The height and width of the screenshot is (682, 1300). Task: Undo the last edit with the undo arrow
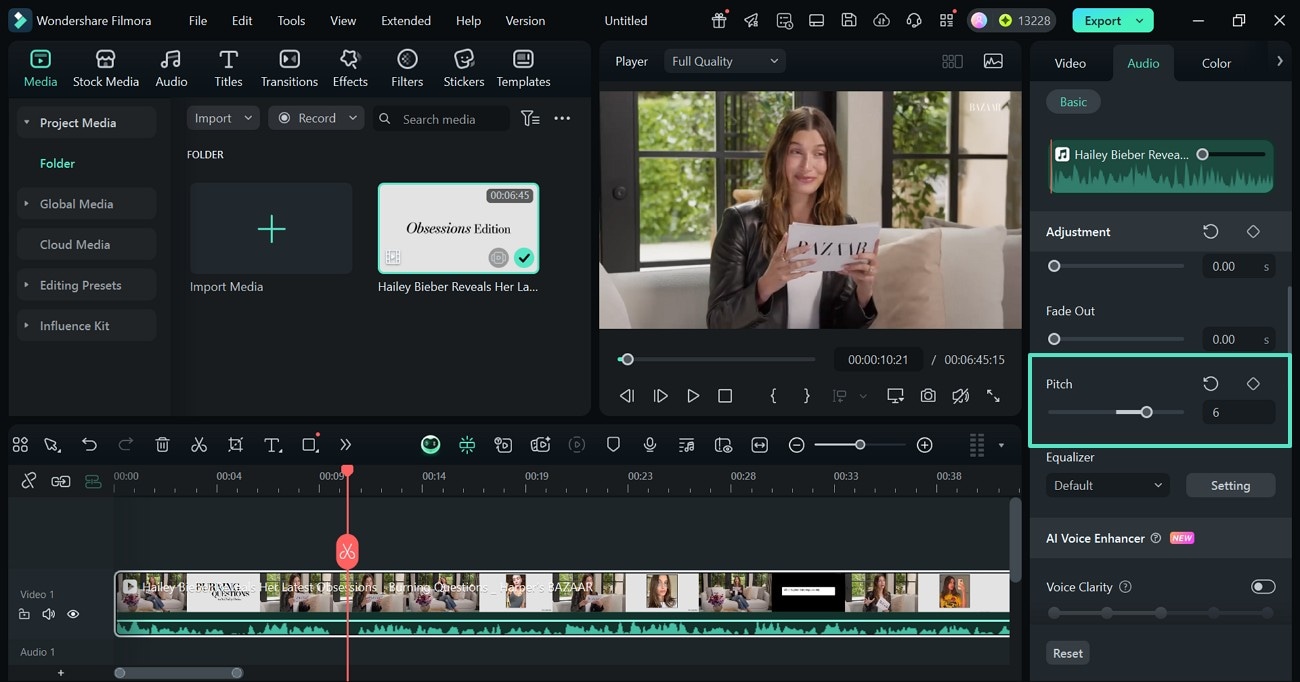click(x=90, y=444)
